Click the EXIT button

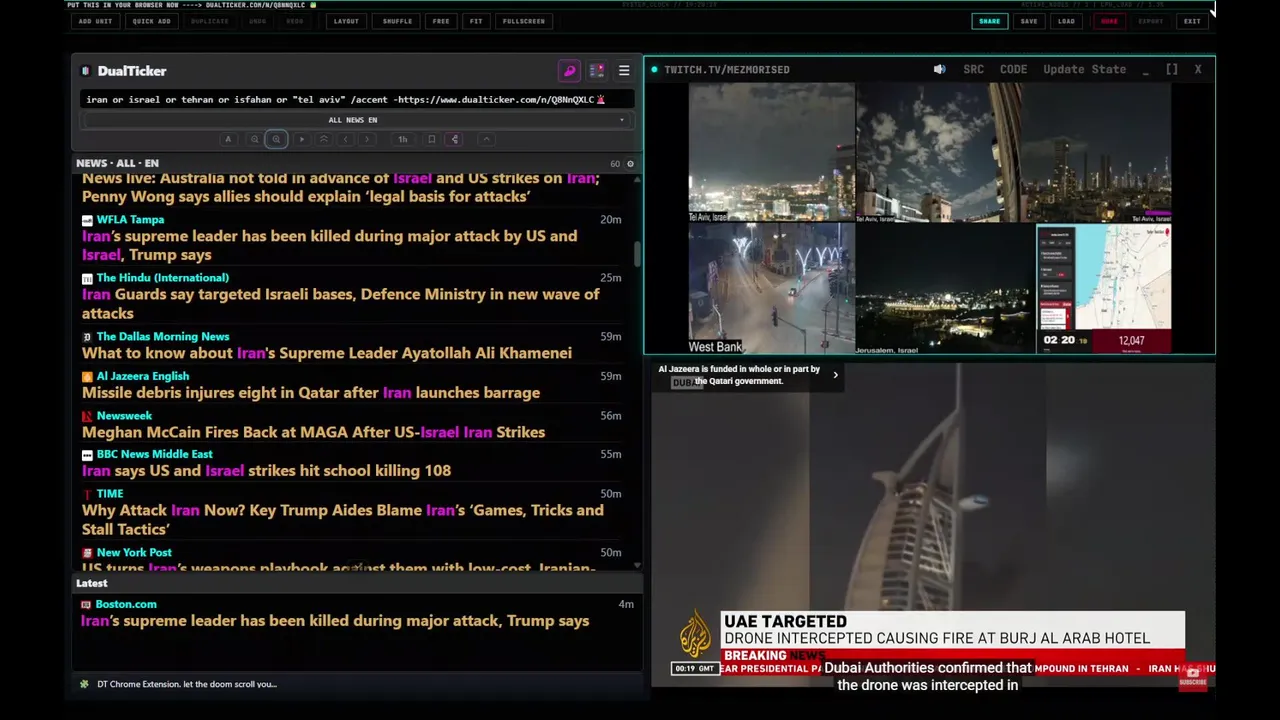pos(1192,21)
